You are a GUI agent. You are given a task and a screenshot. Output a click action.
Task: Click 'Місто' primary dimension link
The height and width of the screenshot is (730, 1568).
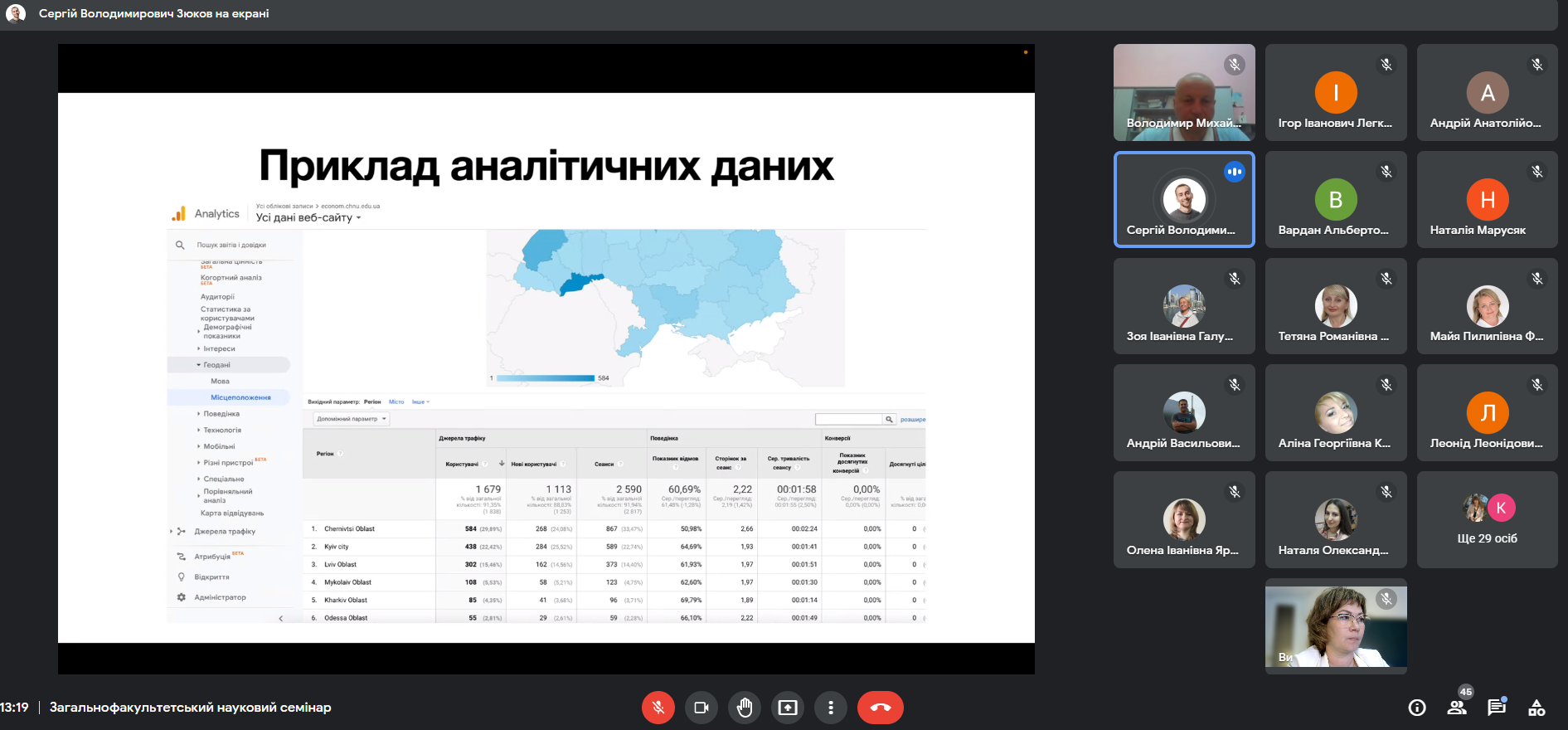pos(396,401)
